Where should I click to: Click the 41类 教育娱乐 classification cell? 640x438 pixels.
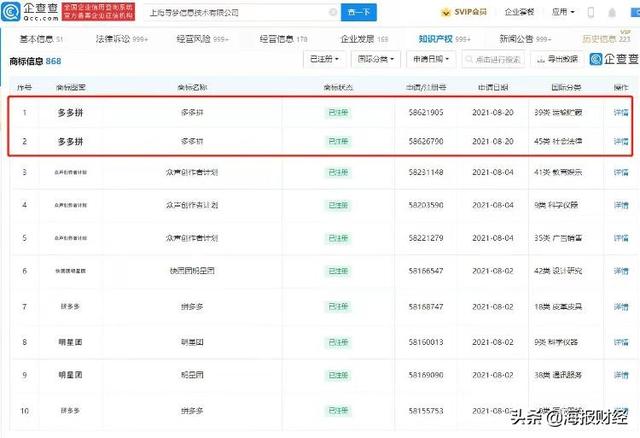[558, 172]
